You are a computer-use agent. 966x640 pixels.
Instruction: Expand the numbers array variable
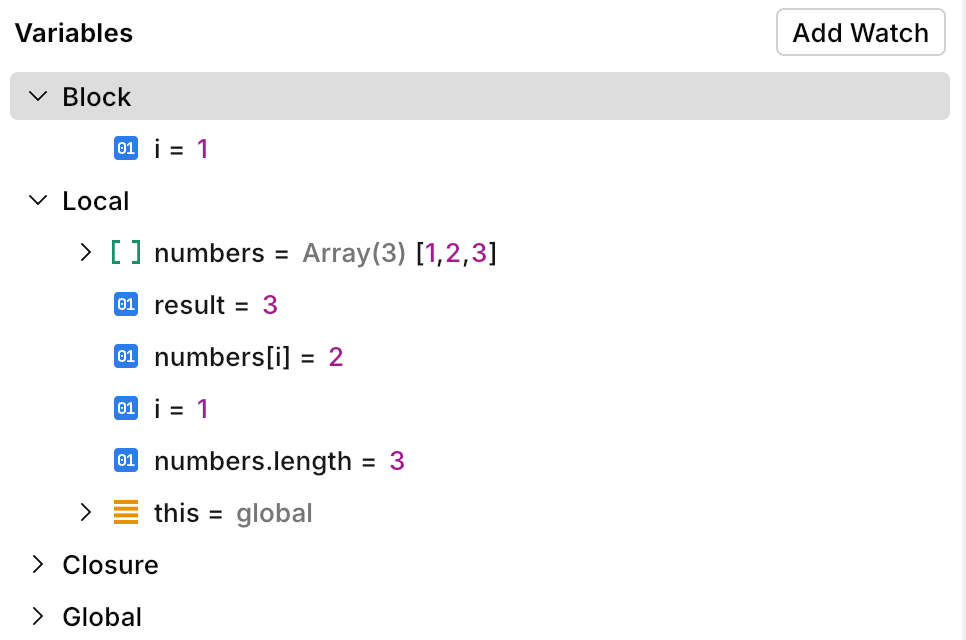pyautogui.click(x=86, y=253)
